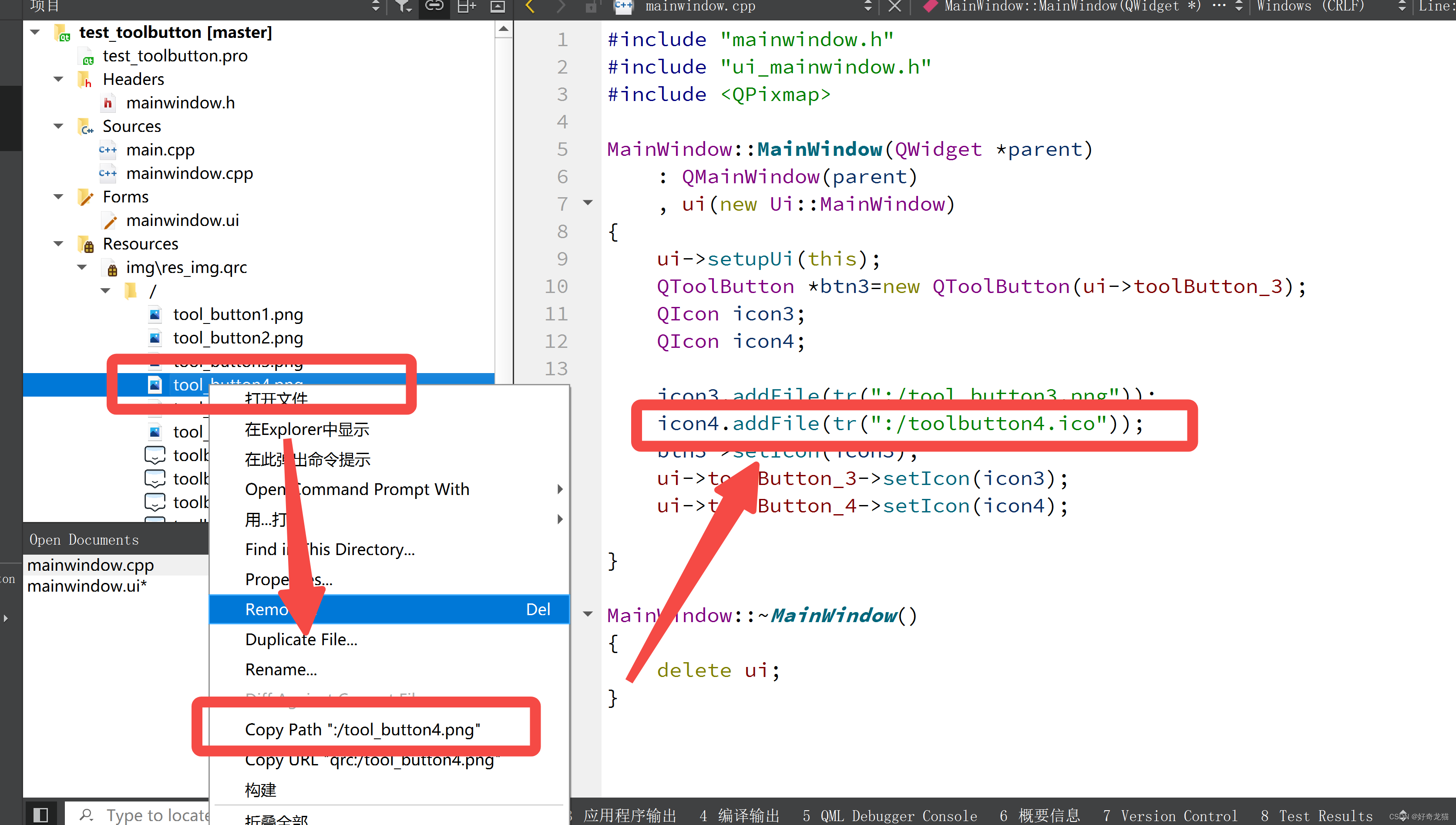The height and width of the screenshot is (825, 1456).
Task: Collapse the Resources tree node
Action: coord(58,244)
